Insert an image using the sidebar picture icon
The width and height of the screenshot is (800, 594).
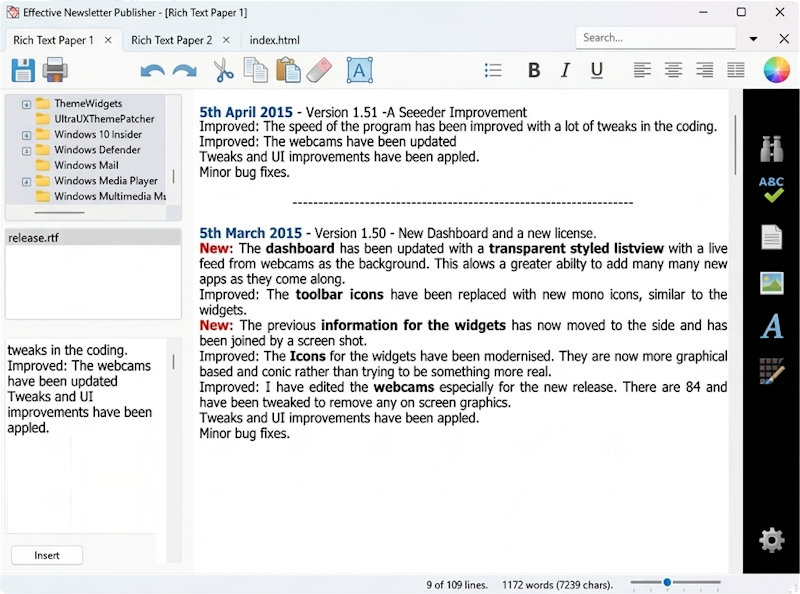coord(771,285)
